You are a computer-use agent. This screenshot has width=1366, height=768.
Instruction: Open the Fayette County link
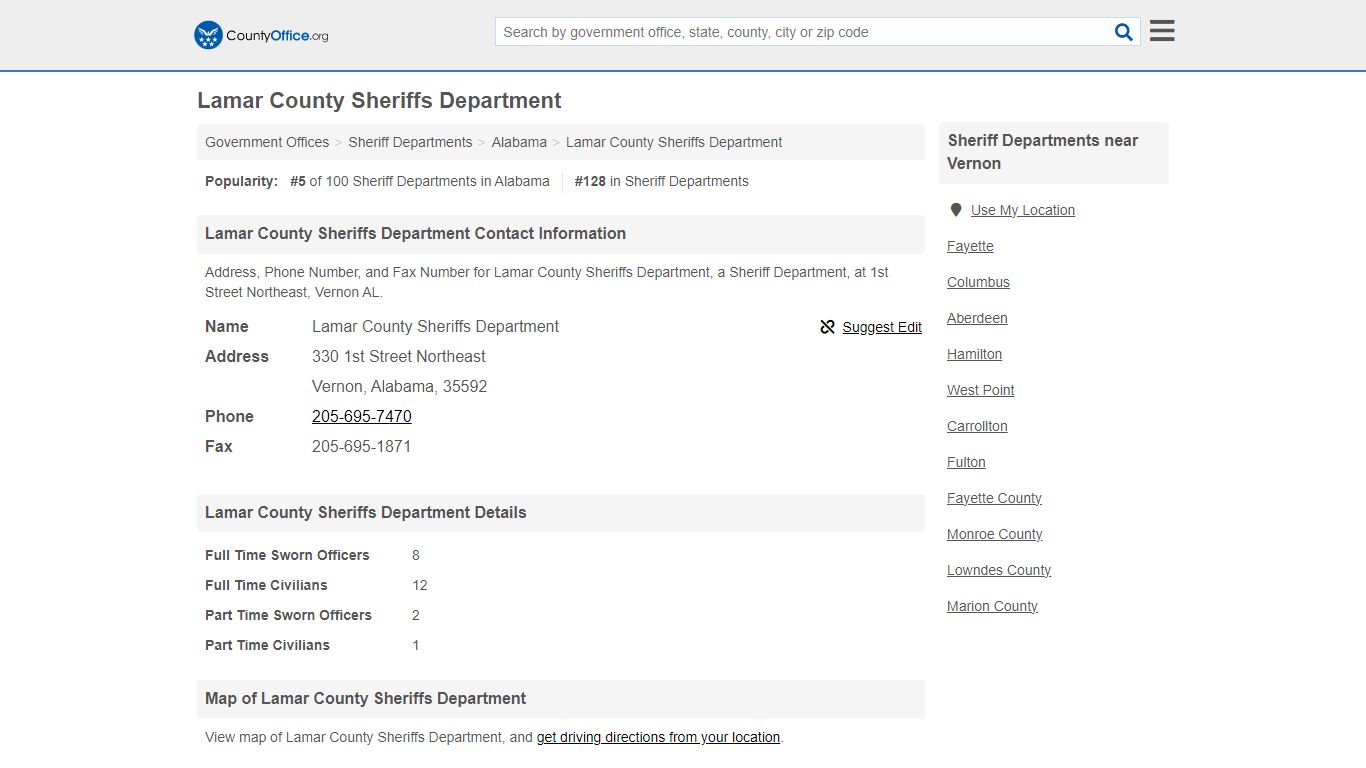pyautogui.click(x=994, y=498)
